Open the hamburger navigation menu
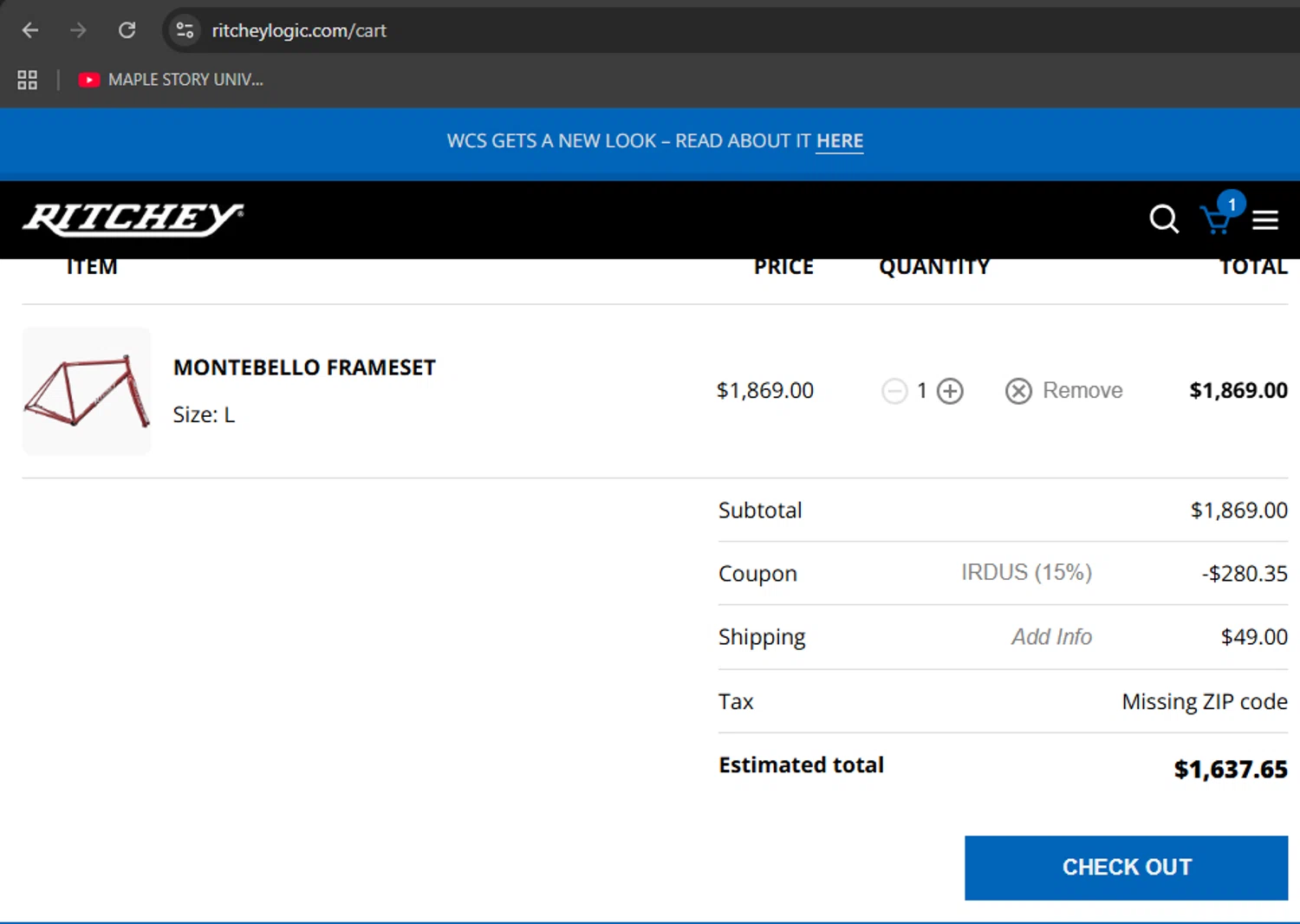The height and width of the screenshot is (924, 1300). click(1265, 220)
